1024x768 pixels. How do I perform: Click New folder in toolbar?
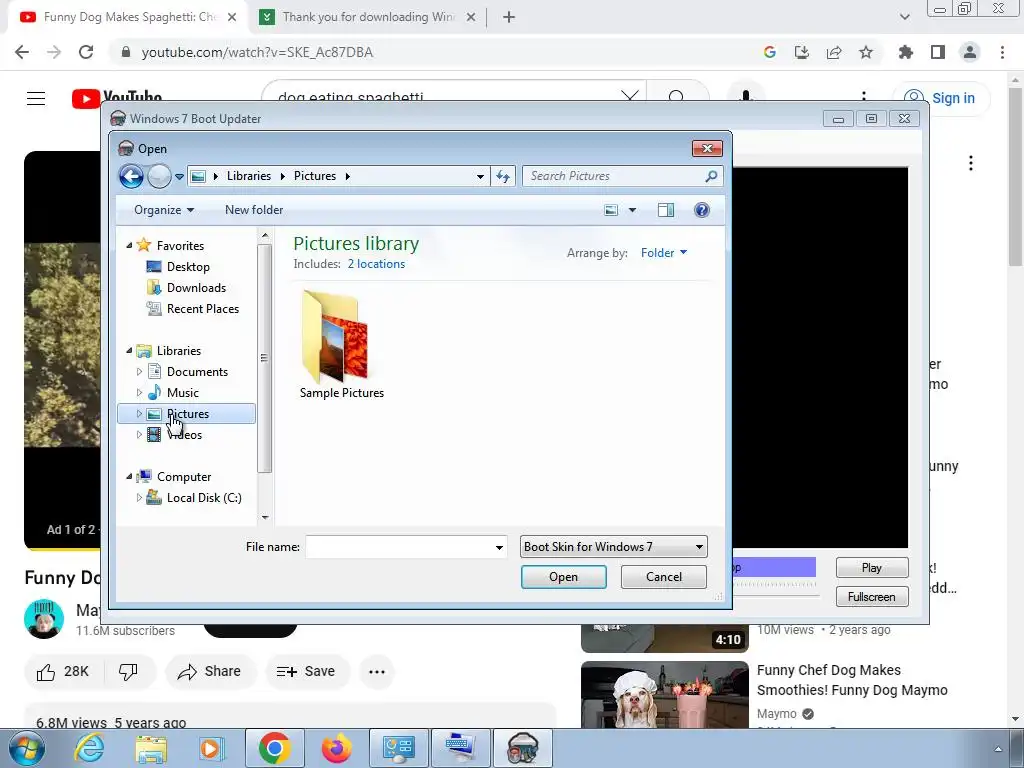[x=254, y=210]
